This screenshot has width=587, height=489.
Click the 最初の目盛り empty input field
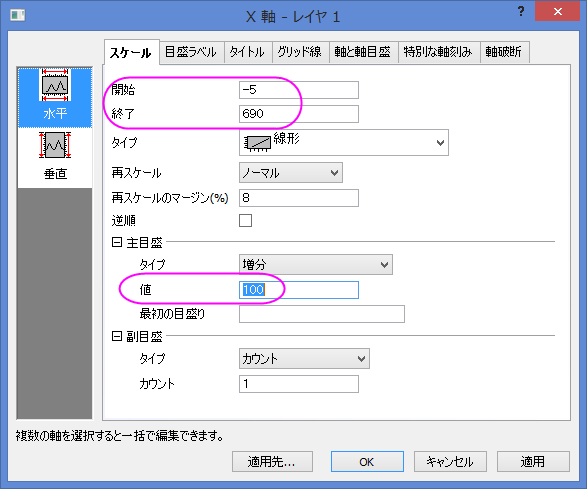coord(322,314)
